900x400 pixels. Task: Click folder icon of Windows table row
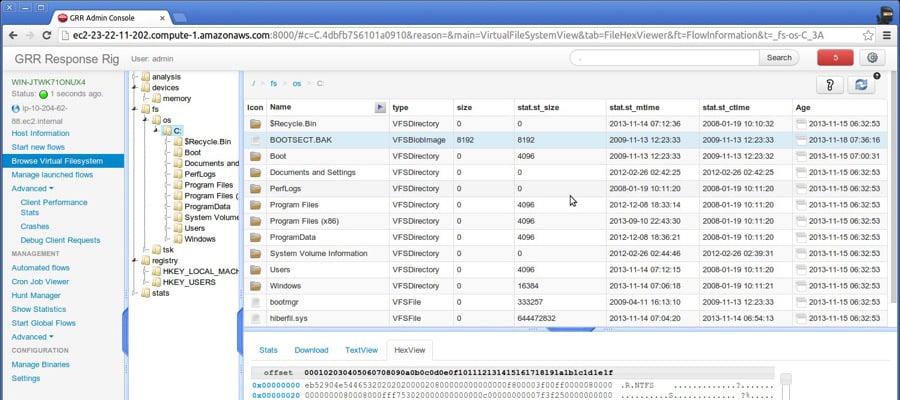point(255,286)
